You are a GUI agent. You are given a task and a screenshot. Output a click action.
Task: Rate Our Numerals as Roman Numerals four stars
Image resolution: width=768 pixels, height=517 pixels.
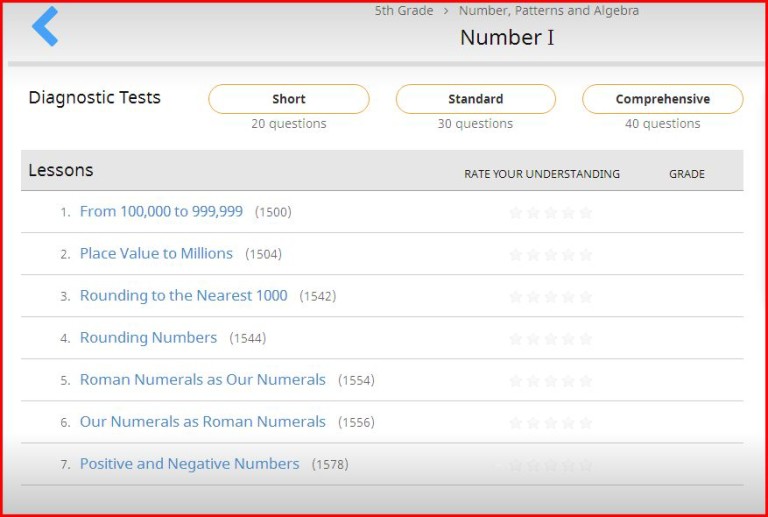(568, 423)
